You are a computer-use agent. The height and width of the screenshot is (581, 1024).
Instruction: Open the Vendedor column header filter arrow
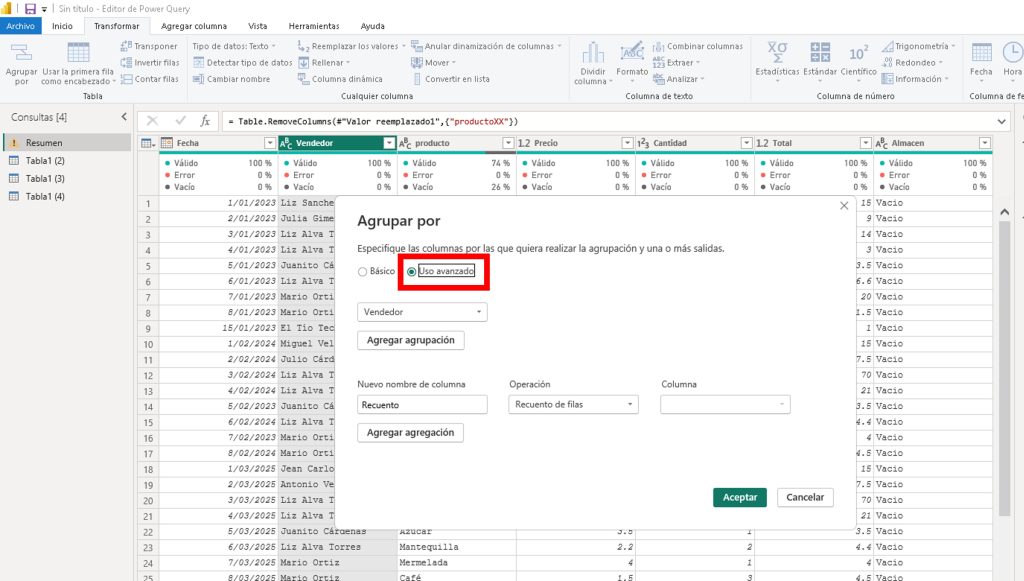pos(389,143)
